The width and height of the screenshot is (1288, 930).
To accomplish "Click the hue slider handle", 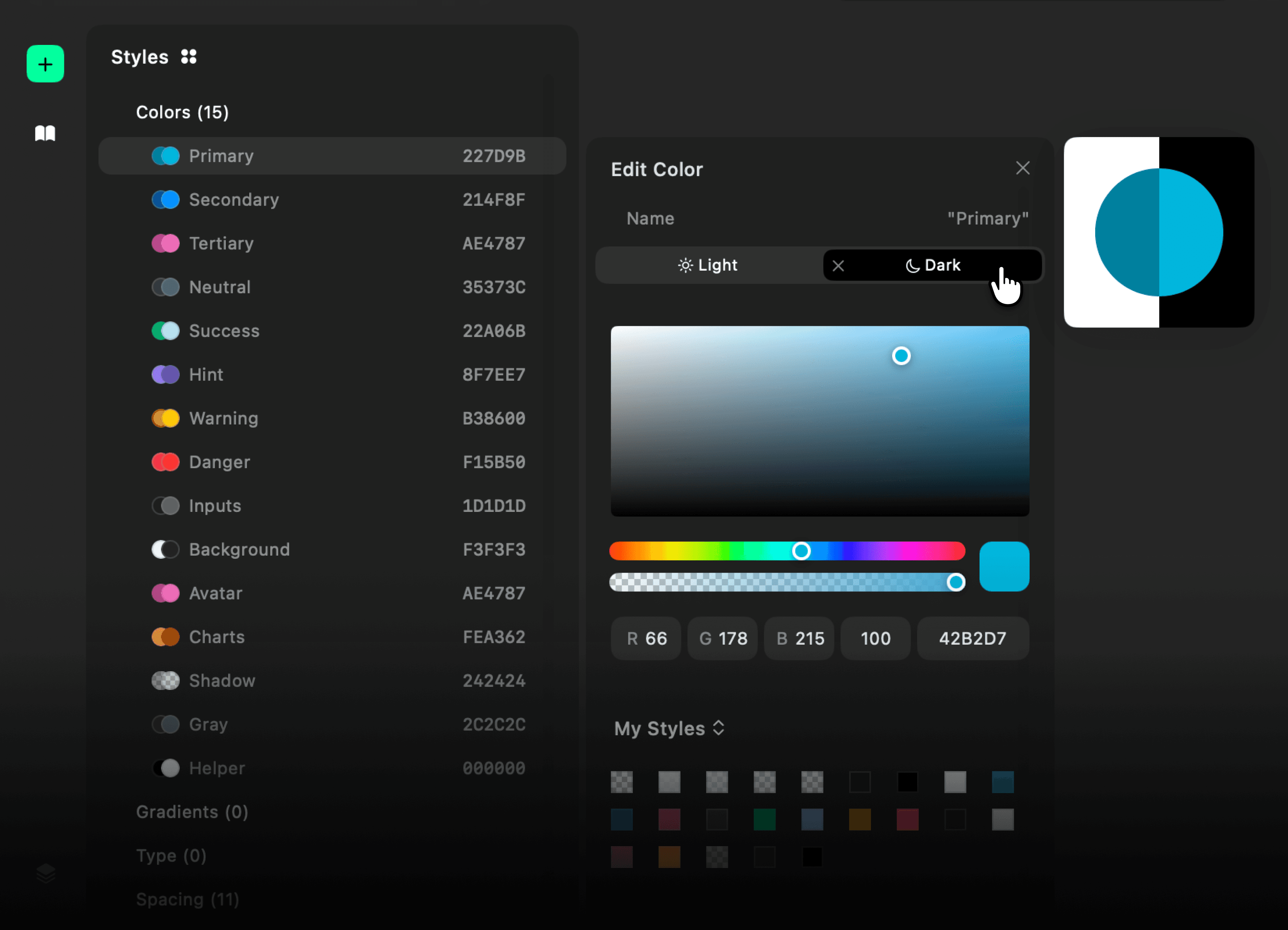I will pos(801,550).
